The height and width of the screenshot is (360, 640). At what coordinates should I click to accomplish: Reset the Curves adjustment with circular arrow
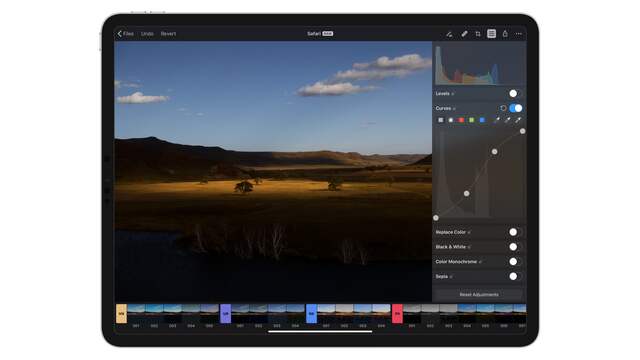[x=503, y=108]
